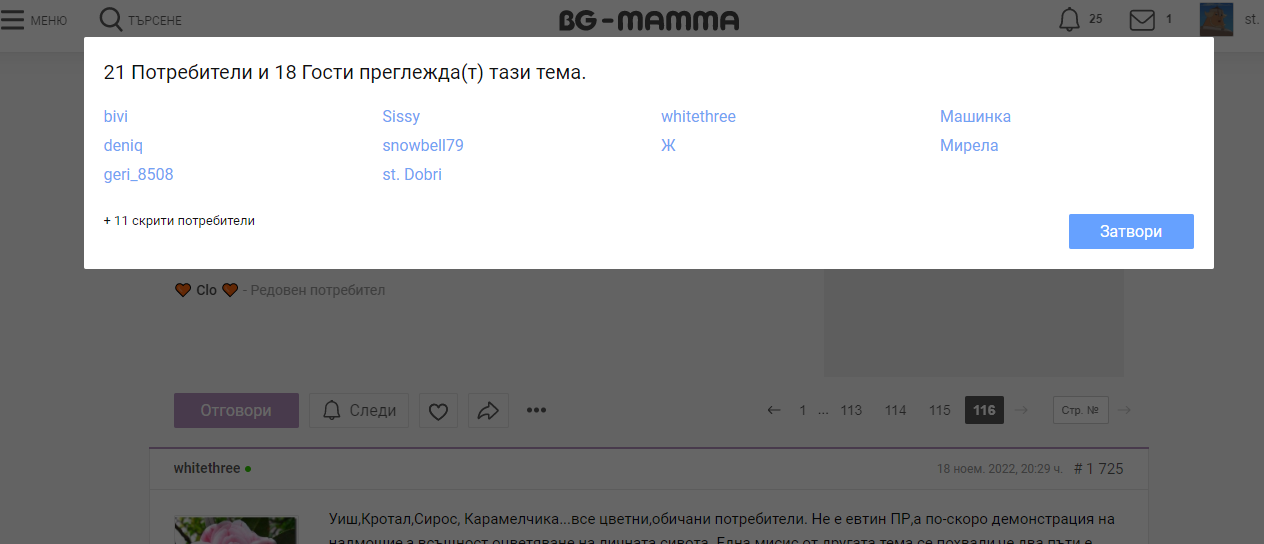The image size is (1264, 544).
Task: Click the share arrow icon
Action: (488, 410)
